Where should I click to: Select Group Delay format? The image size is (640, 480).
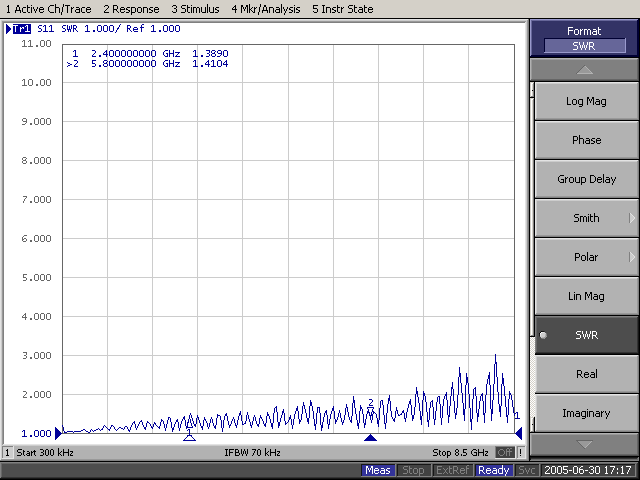[x=586, y=179]
